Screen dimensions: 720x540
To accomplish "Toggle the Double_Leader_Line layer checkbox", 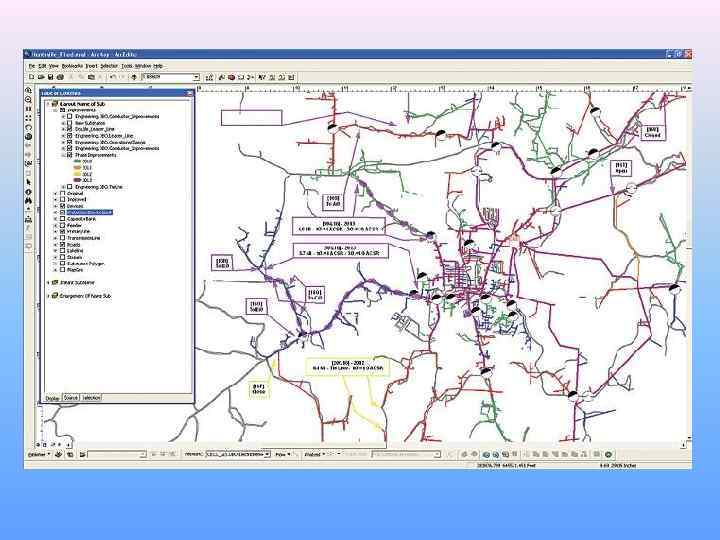I will point(70,129).
